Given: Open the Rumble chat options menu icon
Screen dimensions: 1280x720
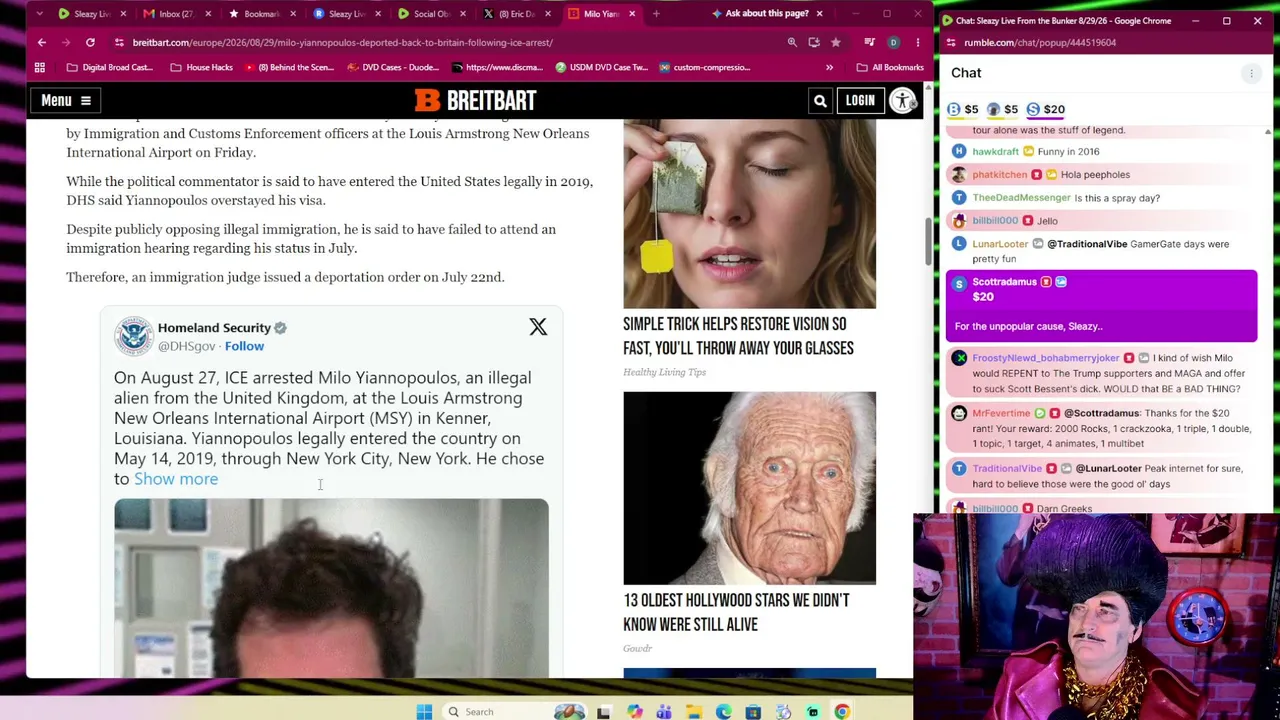Looking at the screenshot, I should pyautogui.click(x=1251, y=73).
